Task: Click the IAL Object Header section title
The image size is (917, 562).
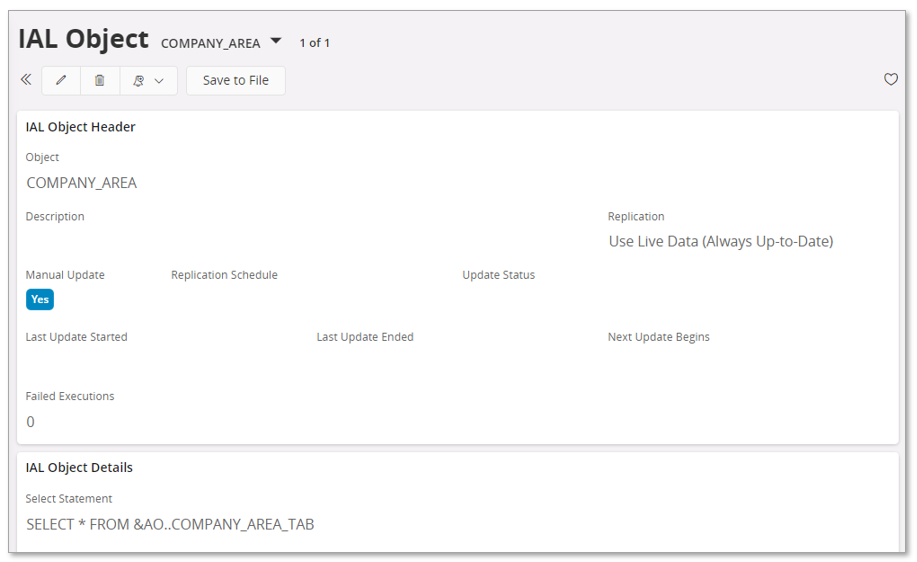Action: tap(80, 127)
